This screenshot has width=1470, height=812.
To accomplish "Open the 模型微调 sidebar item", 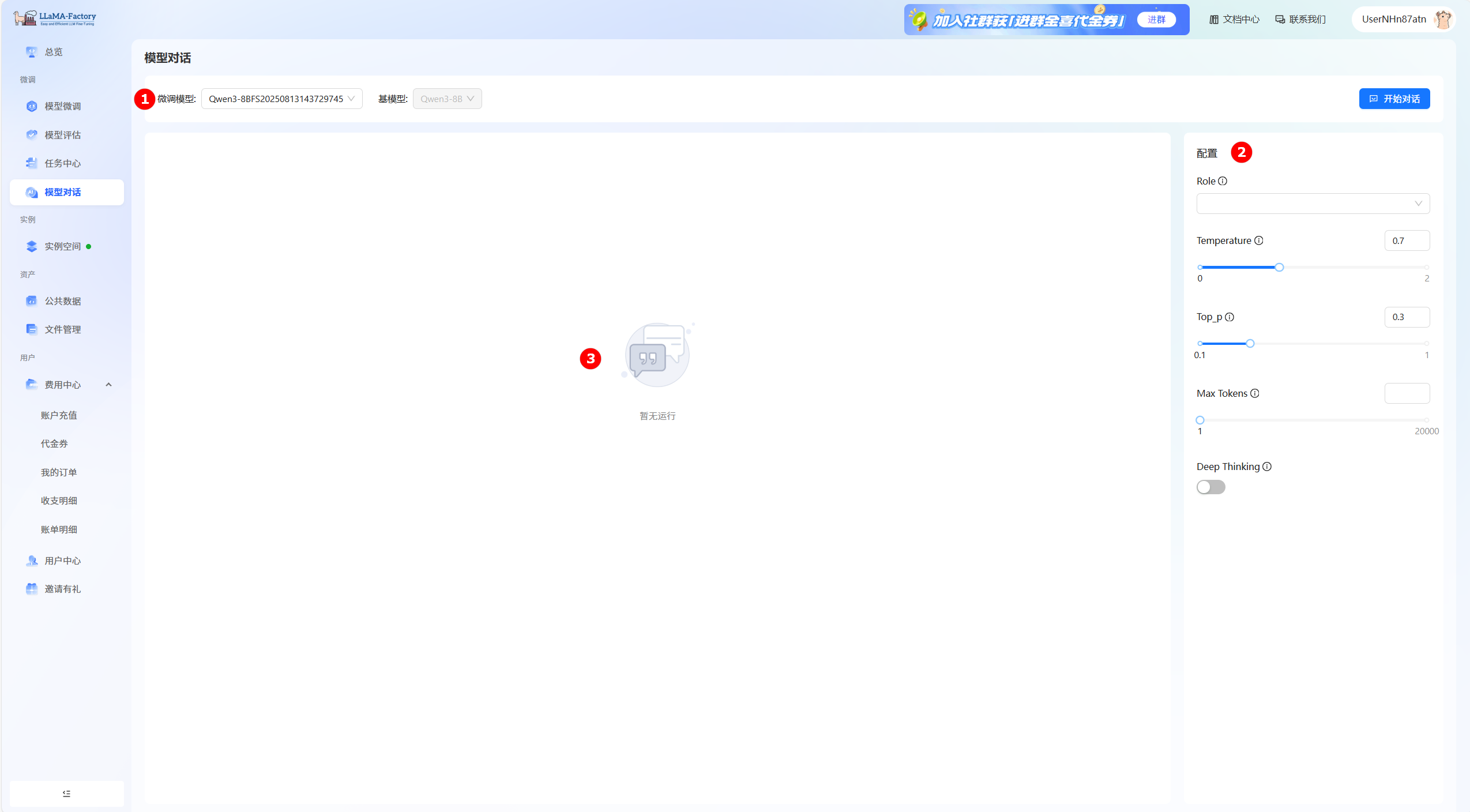I will [x=63, y=106].
